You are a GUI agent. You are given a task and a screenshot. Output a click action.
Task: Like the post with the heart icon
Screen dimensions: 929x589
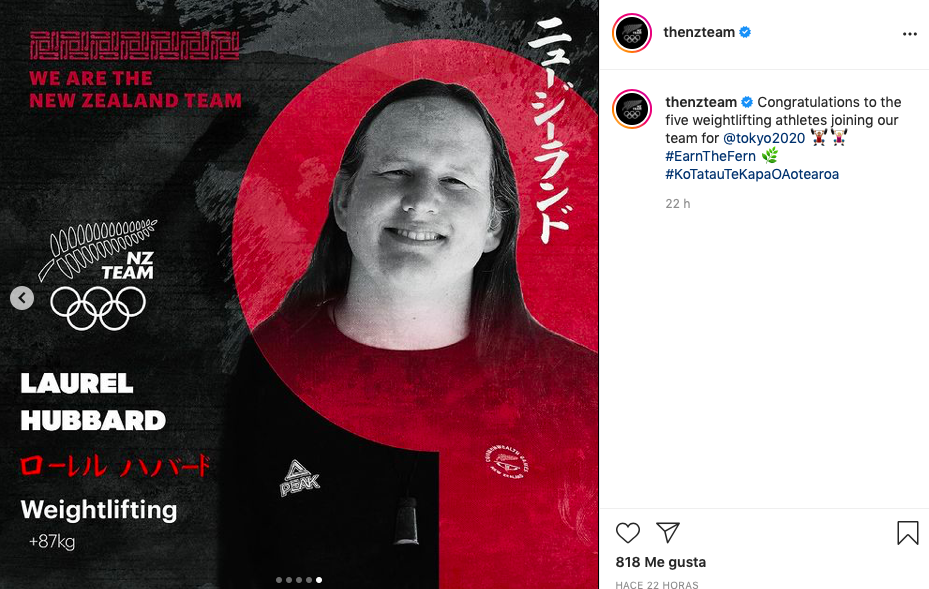point(627,533)
